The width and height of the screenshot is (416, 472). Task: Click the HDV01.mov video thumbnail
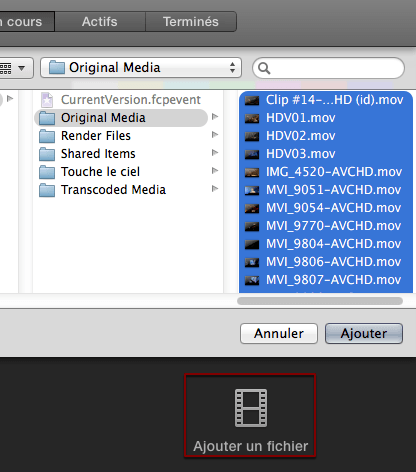tap(252, 118)
